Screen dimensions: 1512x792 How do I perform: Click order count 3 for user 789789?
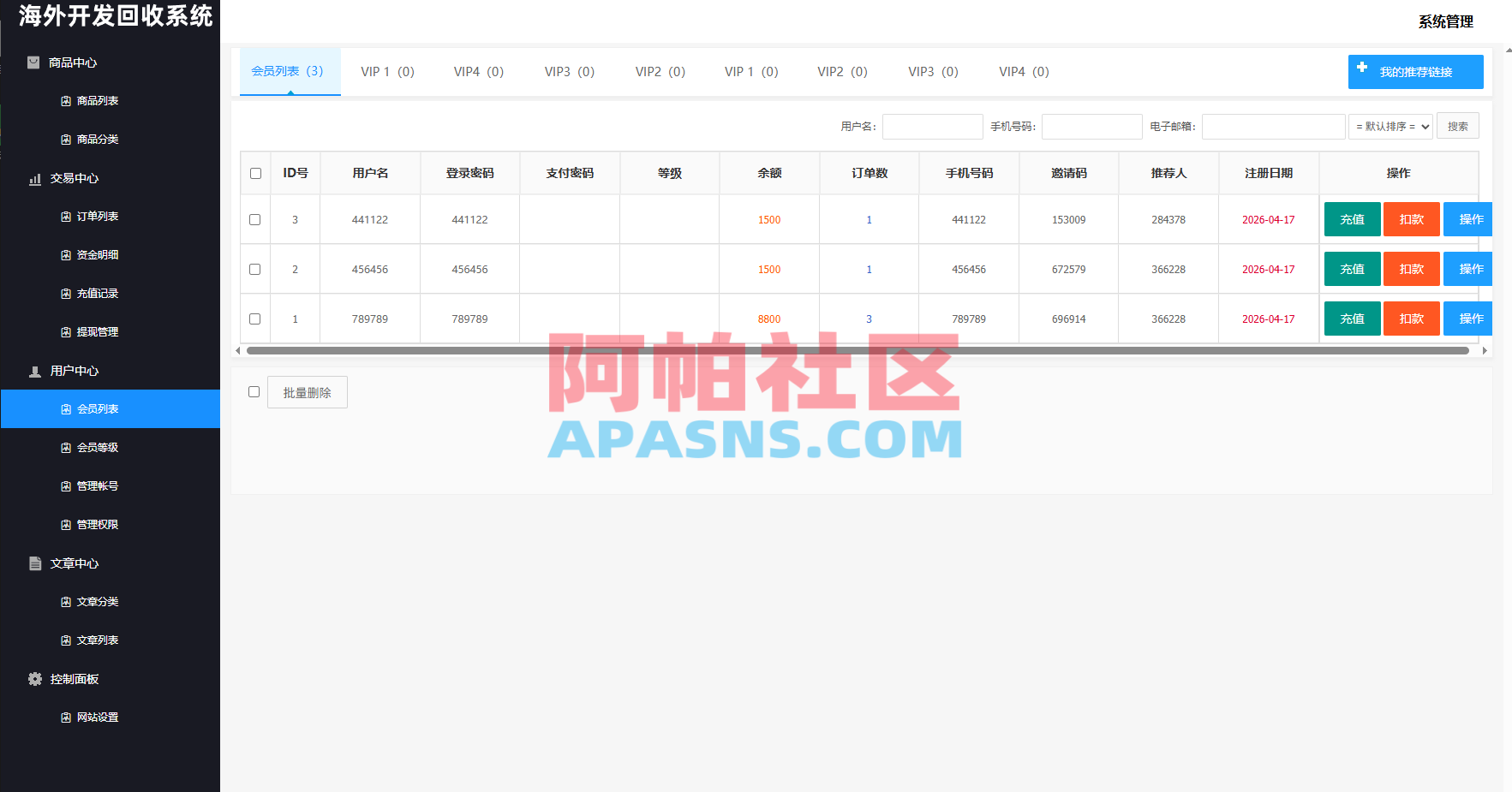click(869, 319)
